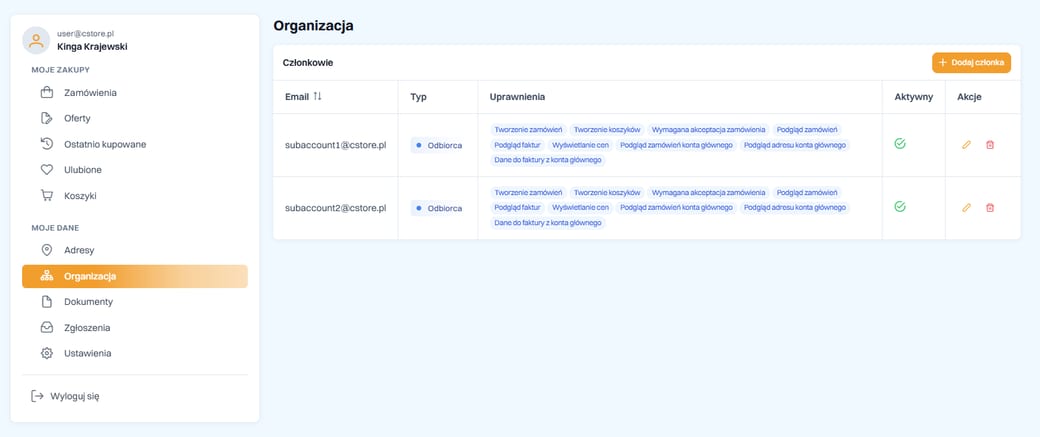Click Podgląd faktur tag in subaccount1 row
1040x437 pixels.
(x=517, y=145)
